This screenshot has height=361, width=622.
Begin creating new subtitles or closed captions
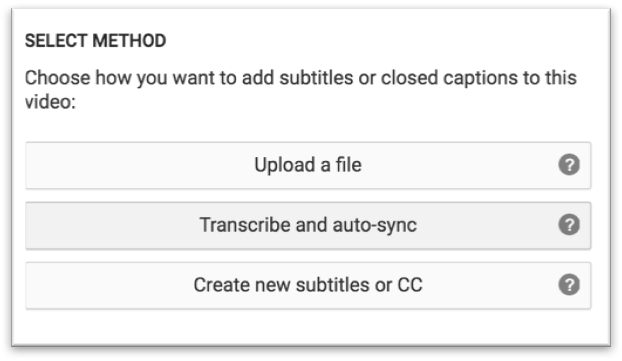(x=308, y=285)
